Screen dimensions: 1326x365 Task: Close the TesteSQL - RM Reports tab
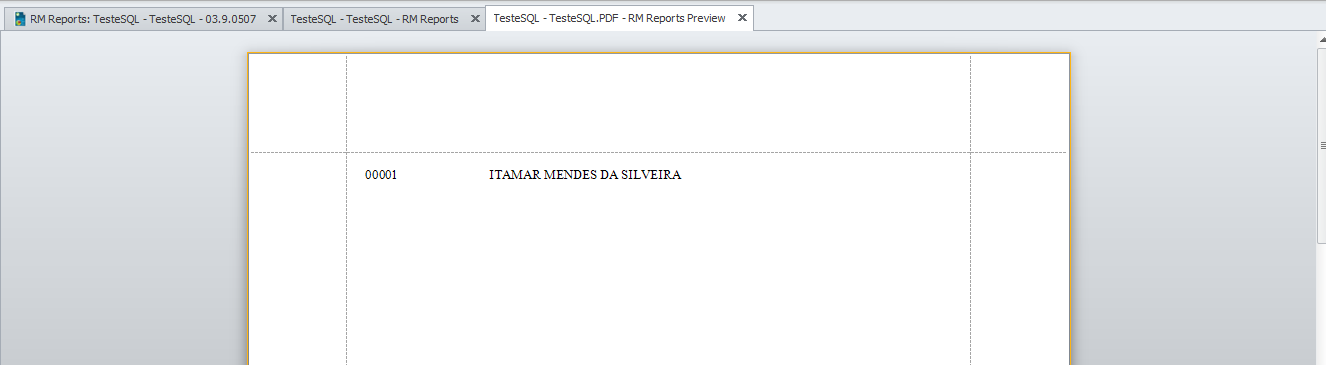[x=475, y=19]
